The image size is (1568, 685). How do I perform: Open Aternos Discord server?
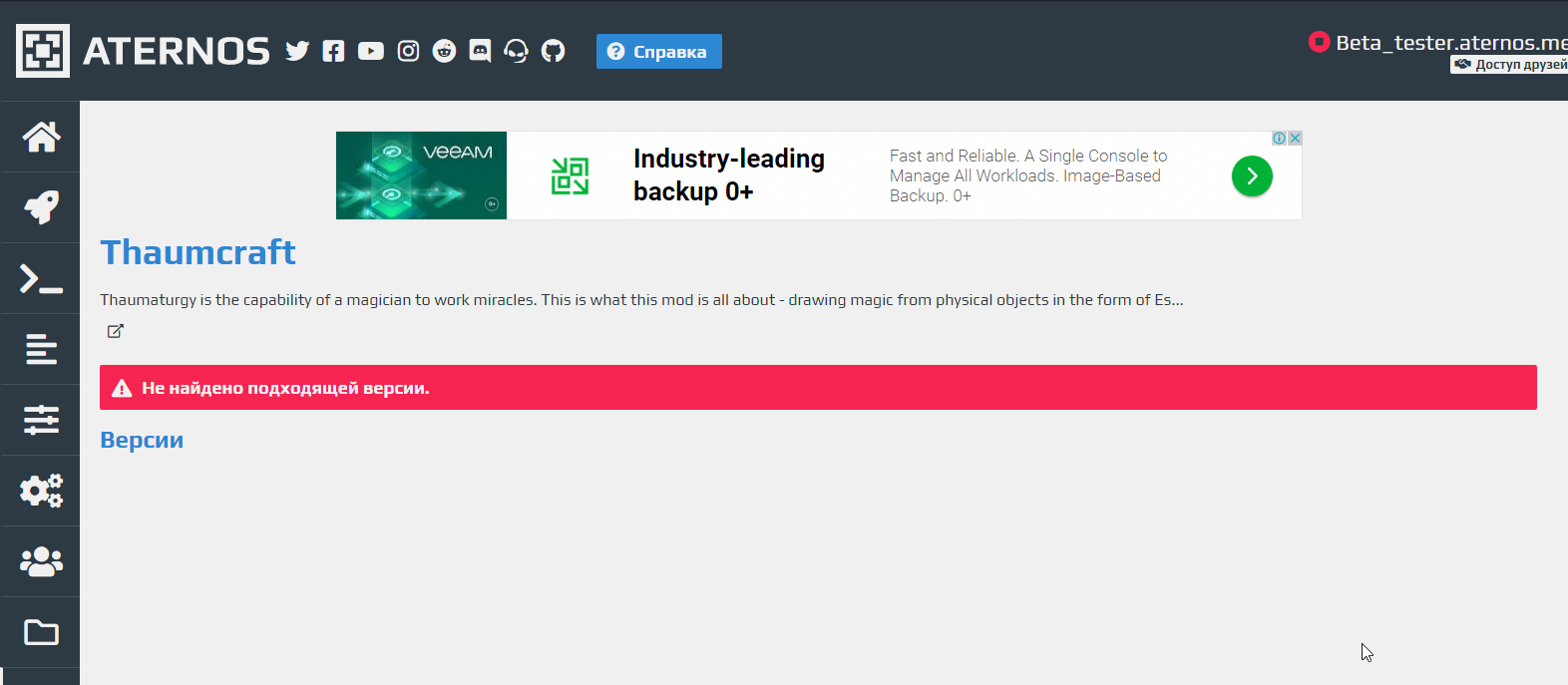point(480,51)
